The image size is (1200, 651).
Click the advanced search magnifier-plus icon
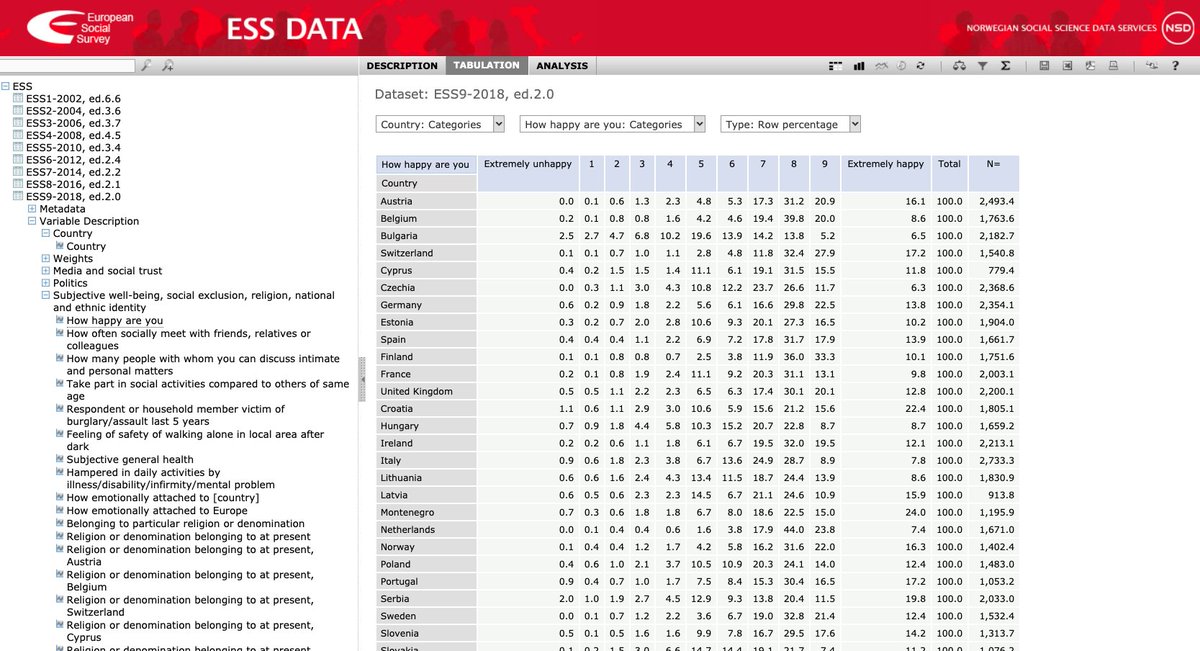pos(167,66)
